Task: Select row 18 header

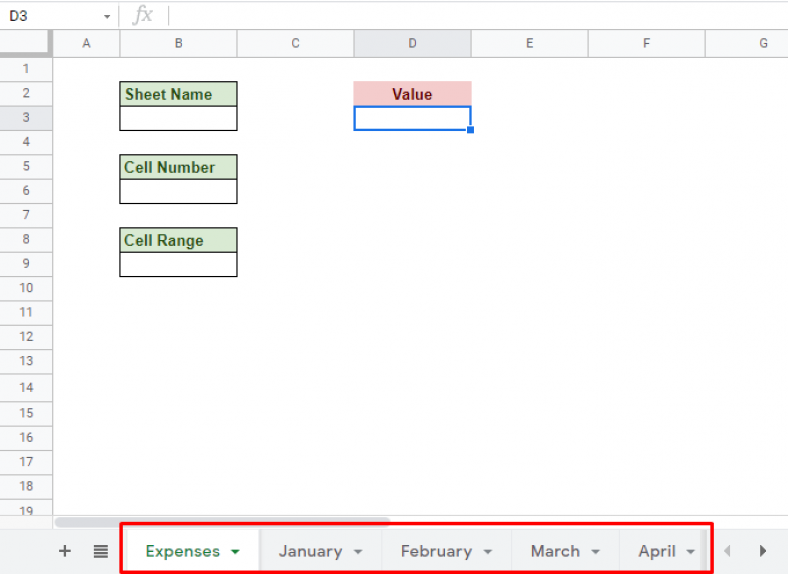Action: tap(26, 487)
